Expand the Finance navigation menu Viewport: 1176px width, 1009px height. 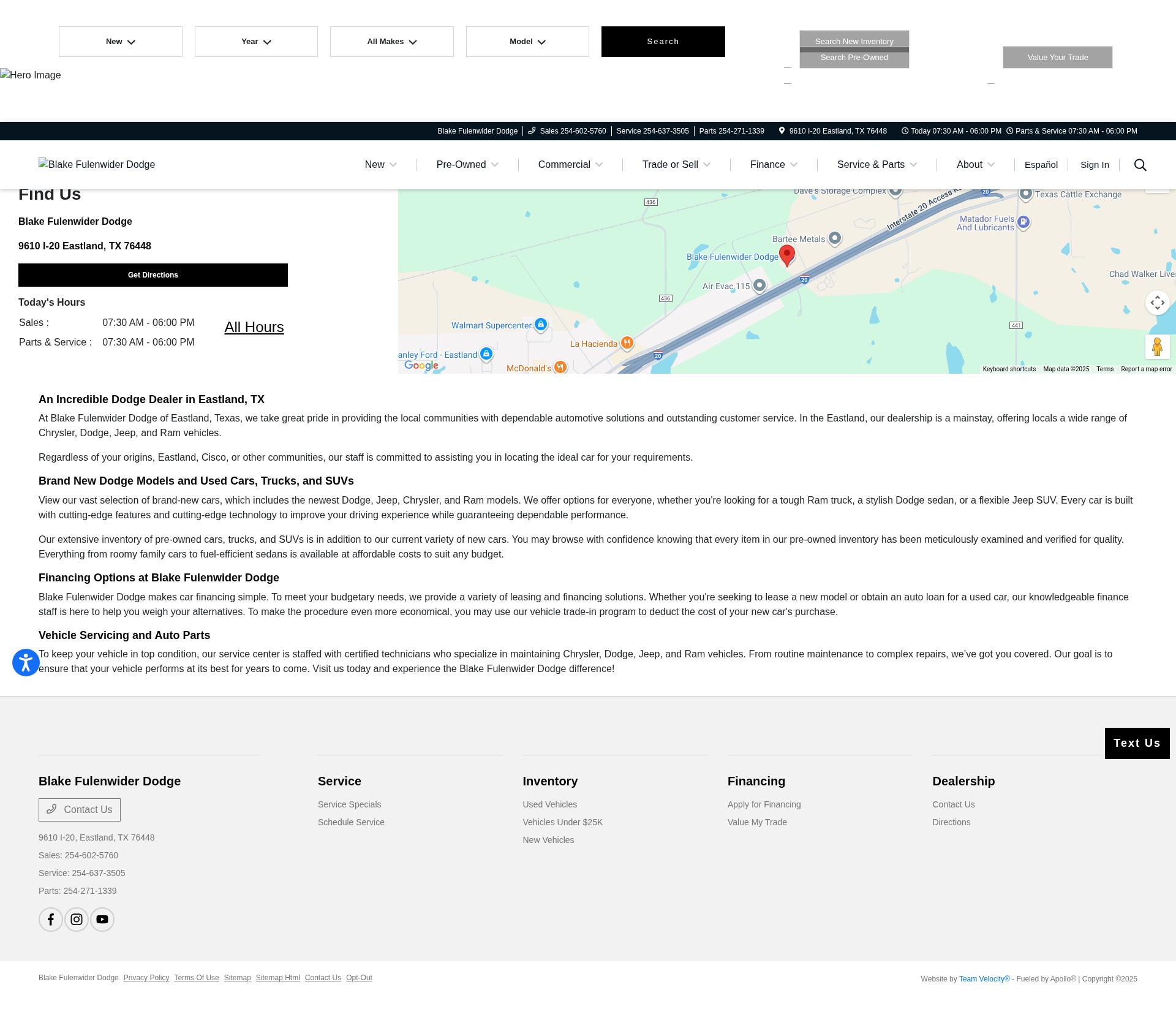click(x=774, y=165)
